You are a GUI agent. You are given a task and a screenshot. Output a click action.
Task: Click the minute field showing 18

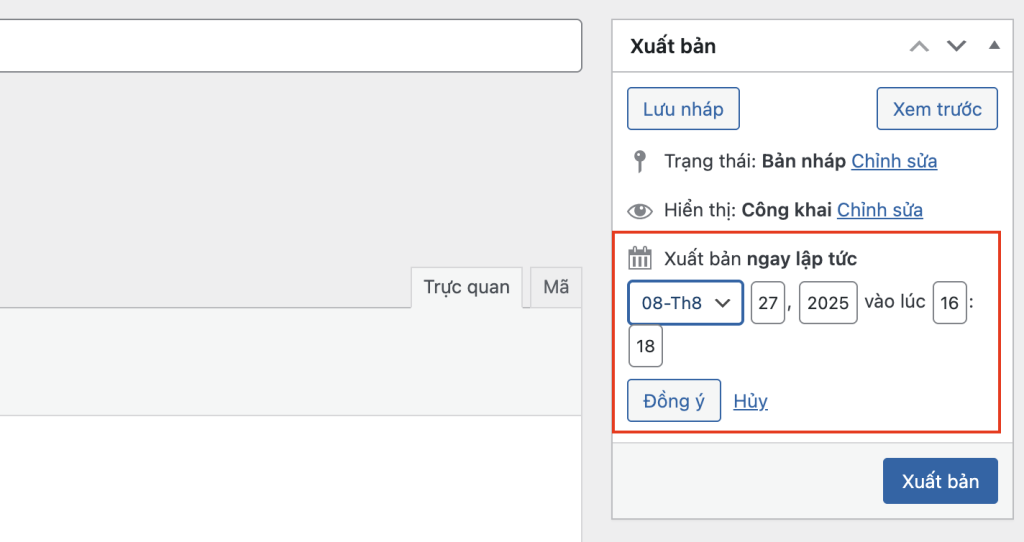pos(646,347)
